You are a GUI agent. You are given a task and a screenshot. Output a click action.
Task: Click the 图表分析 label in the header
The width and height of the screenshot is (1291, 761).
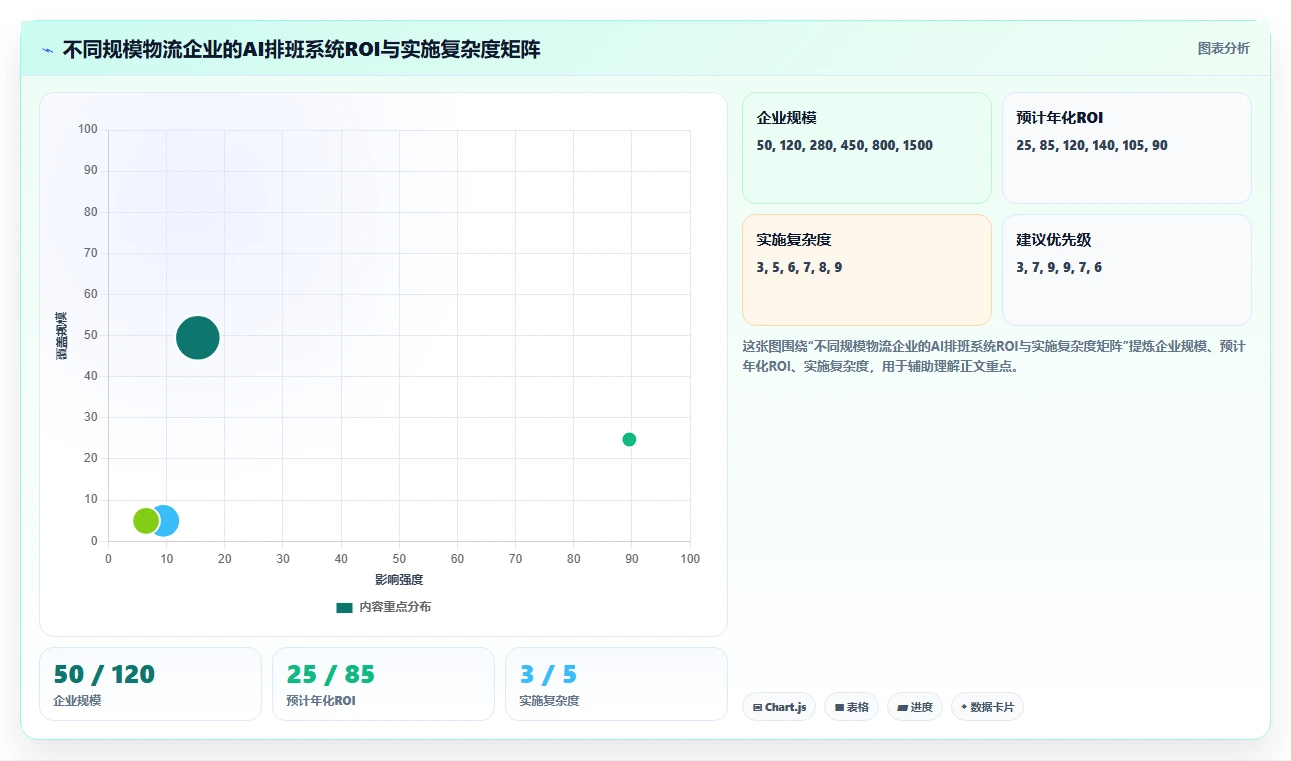pos(1223,48)
